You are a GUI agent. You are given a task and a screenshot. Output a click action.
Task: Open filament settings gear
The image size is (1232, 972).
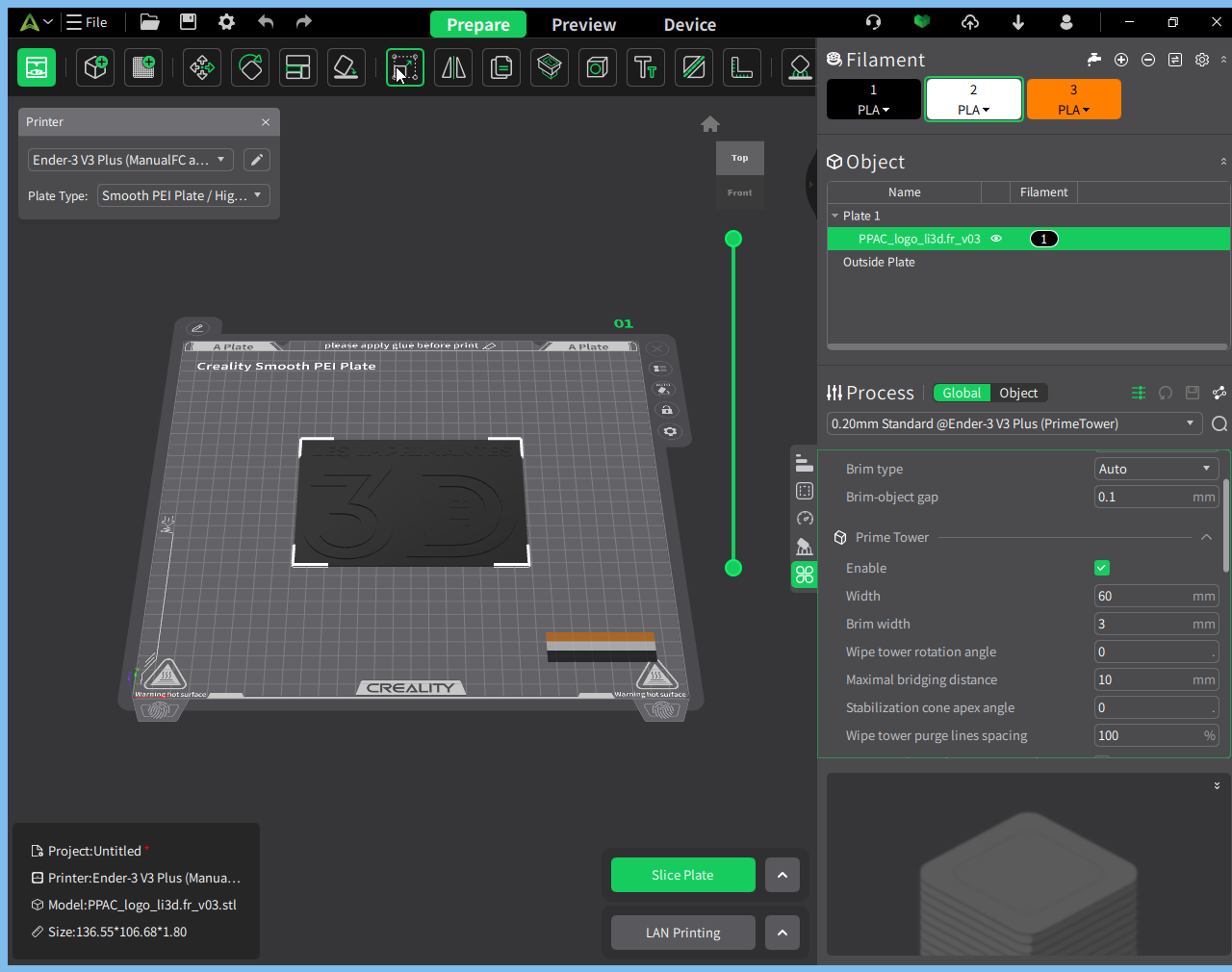click(1202, 60)
